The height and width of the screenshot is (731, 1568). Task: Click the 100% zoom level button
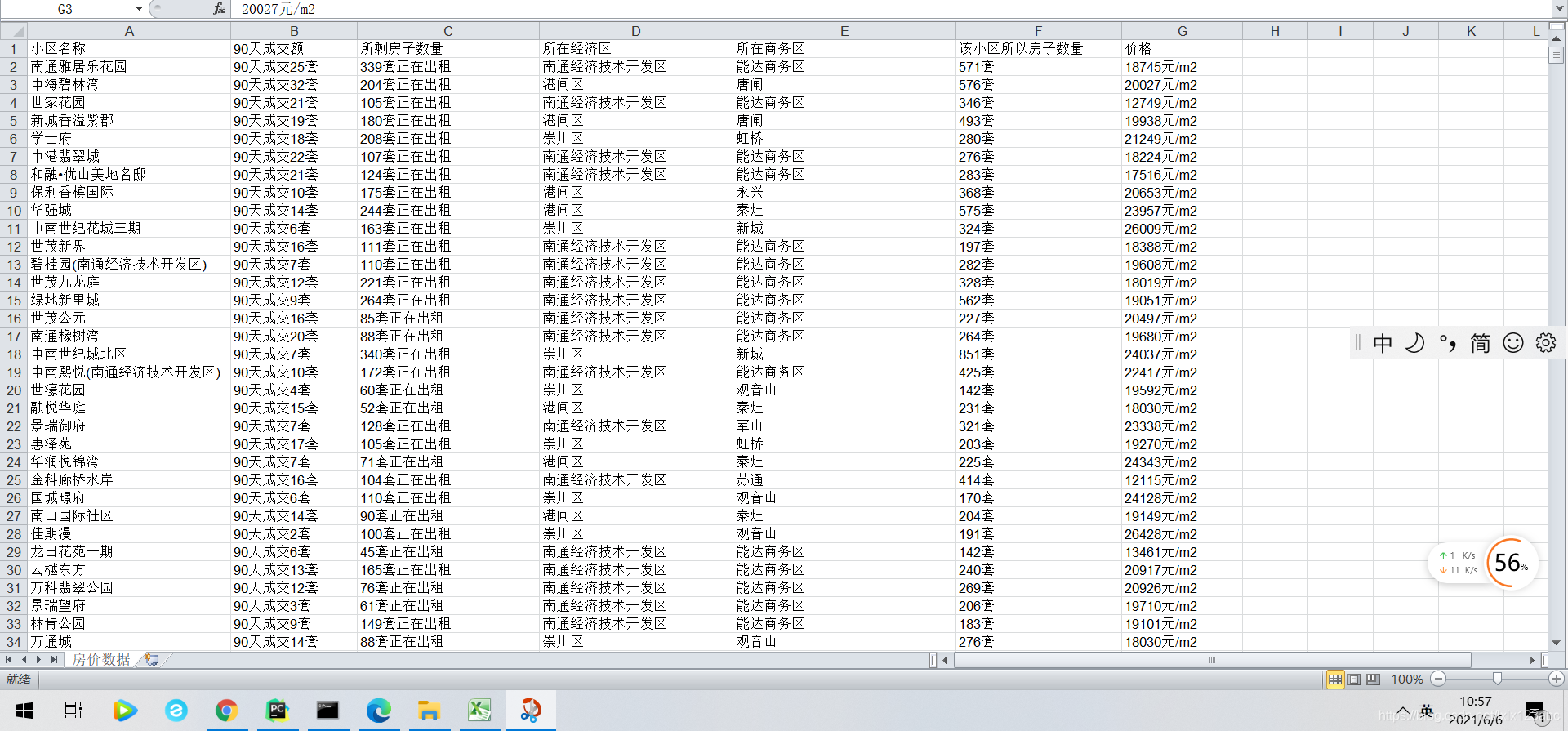click(1406, 679)
